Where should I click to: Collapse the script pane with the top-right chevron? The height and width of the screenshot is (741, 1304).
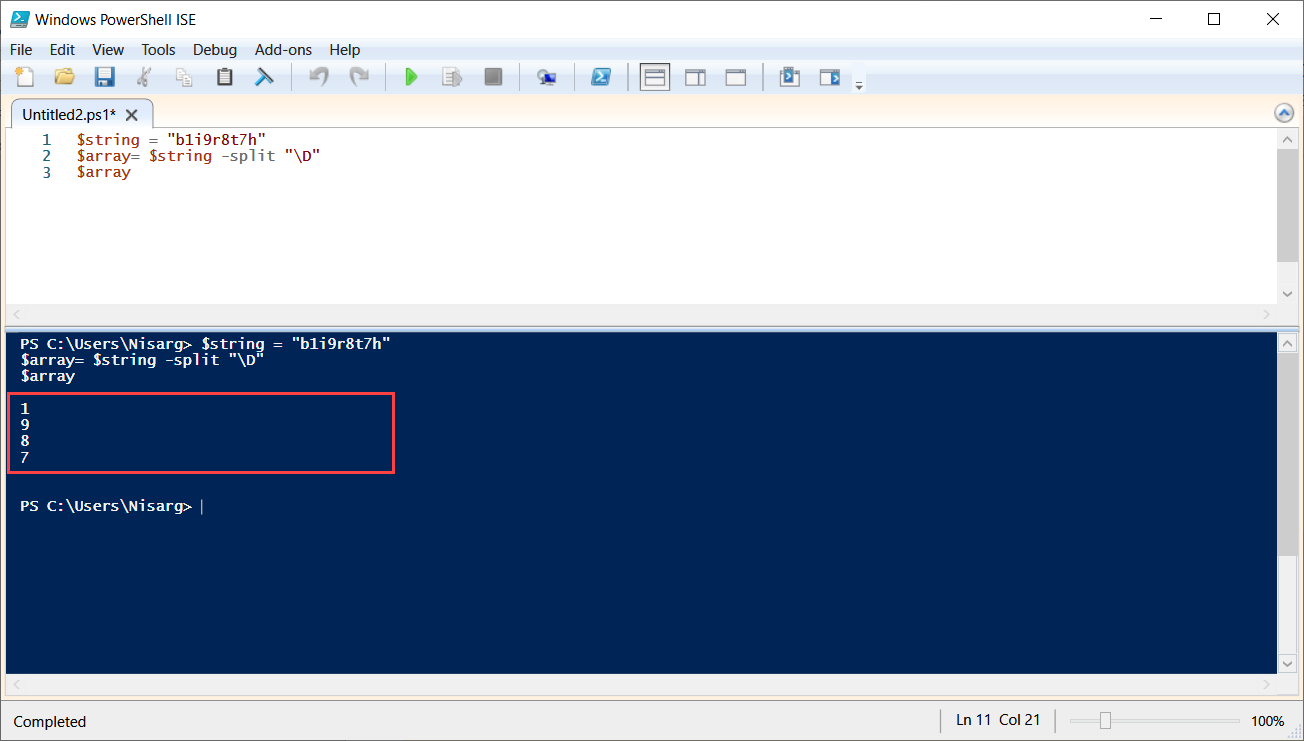coord(1284,113)
